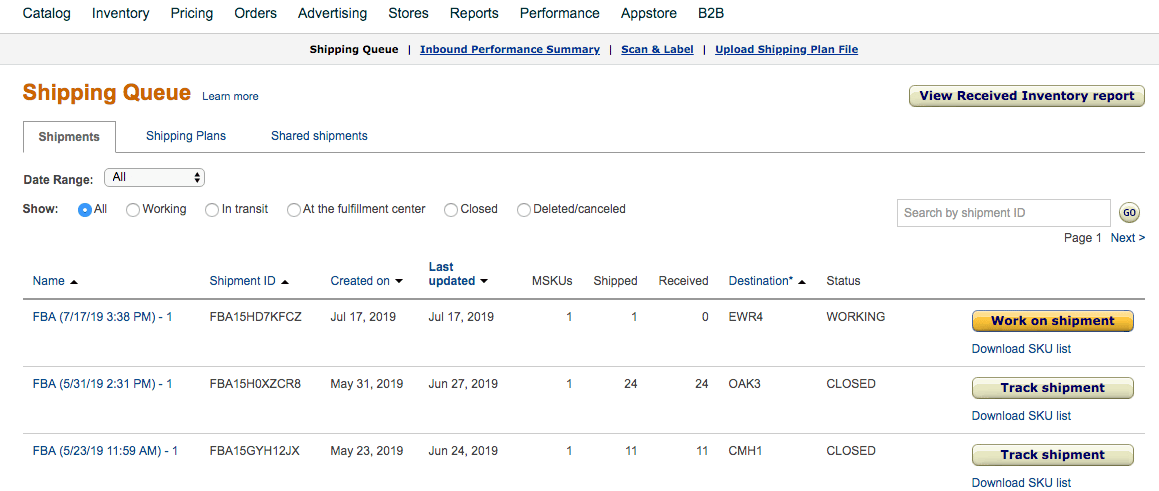Open the Appstore menu
This screenshot has width=1159, height=491.
pyautogui.click(x=649, y=13)
